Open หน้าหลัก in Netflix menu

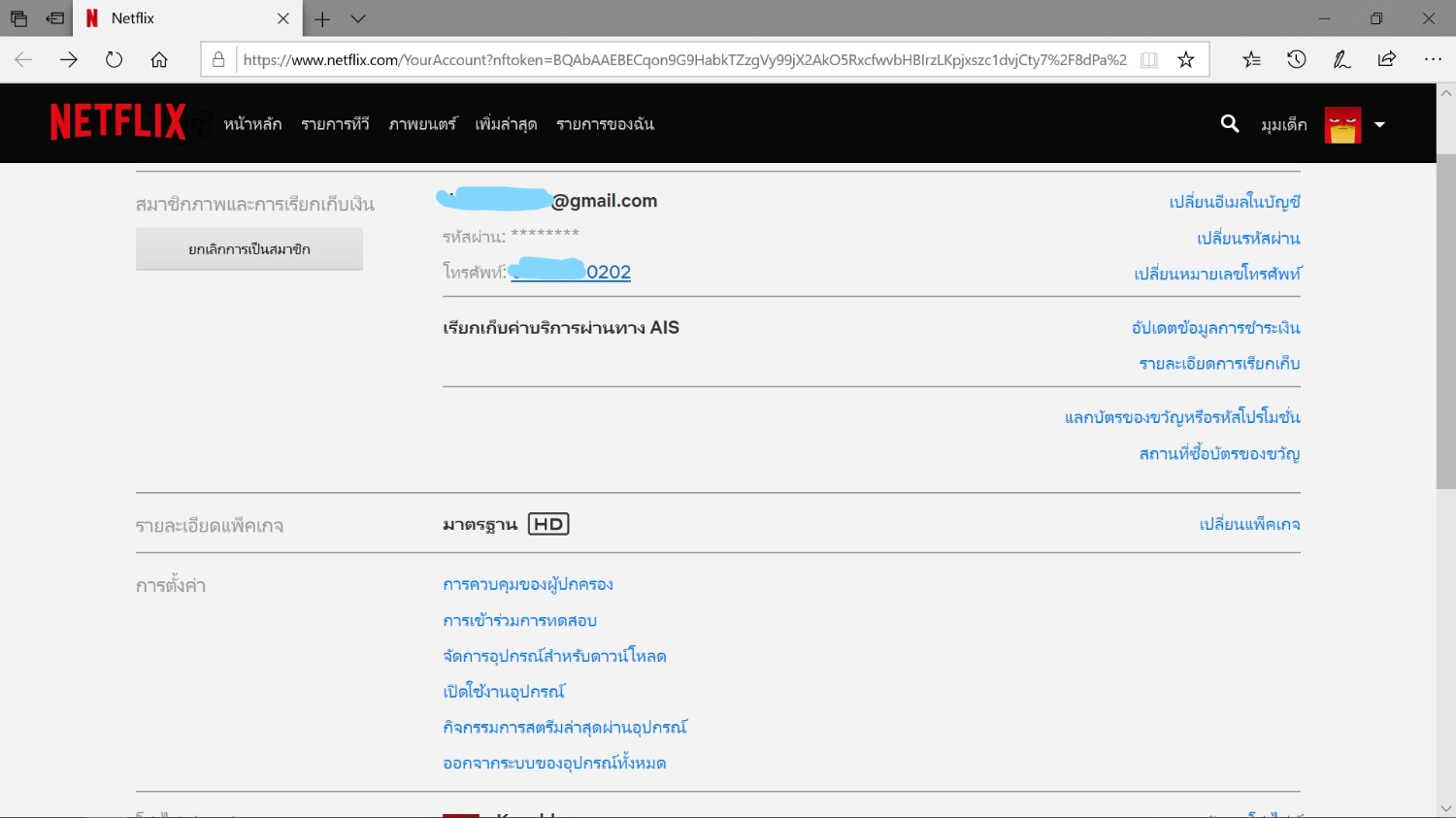[x=252, y=124]
